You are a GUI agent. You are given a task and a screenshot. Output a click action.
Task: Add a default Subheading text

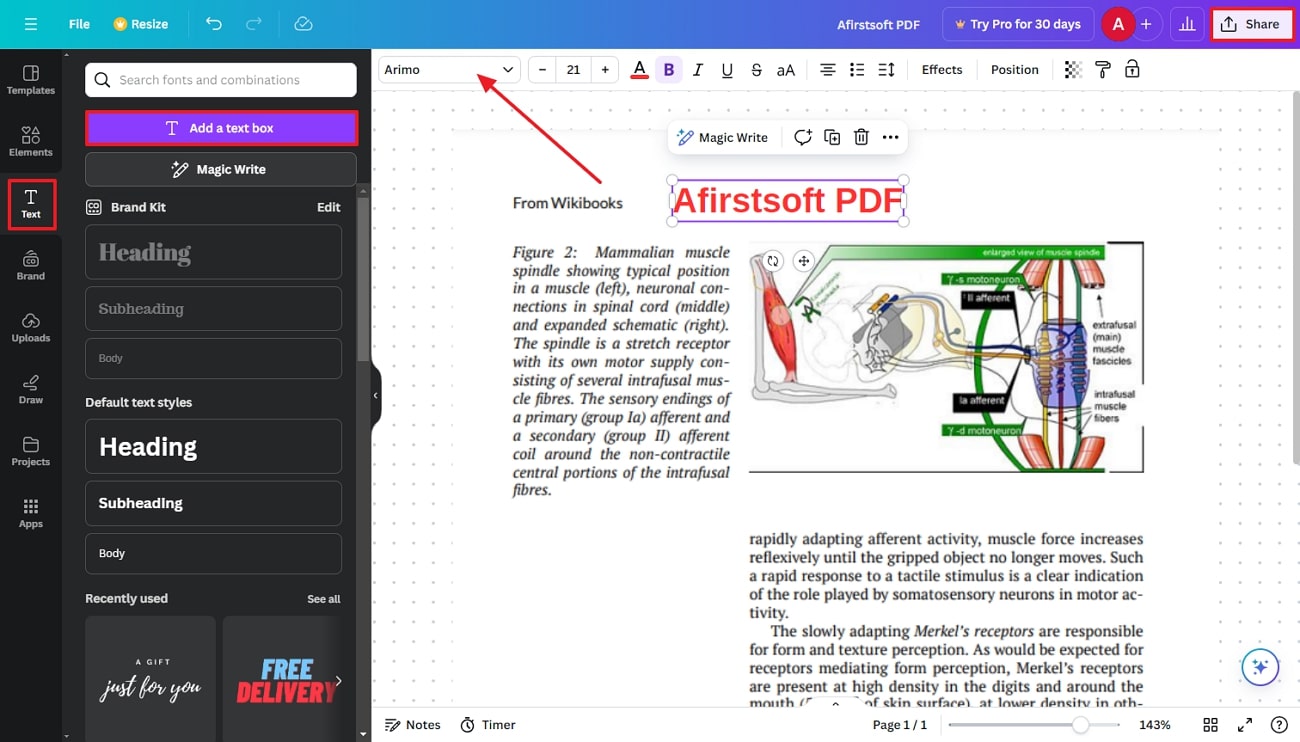[x=213, y=503]
